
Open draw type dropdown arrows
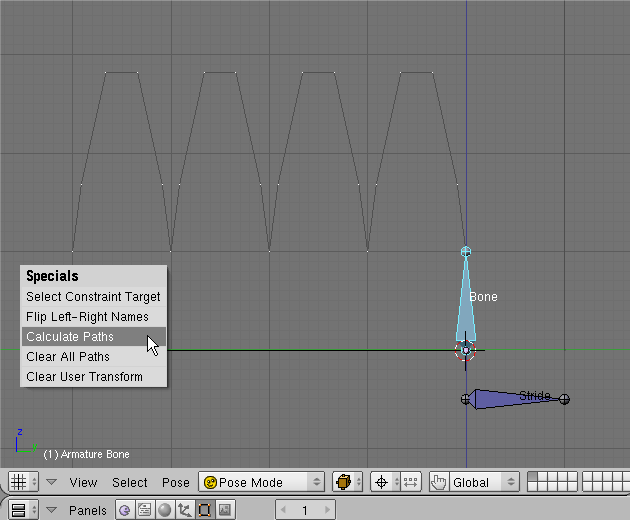(x=359, y=481)
